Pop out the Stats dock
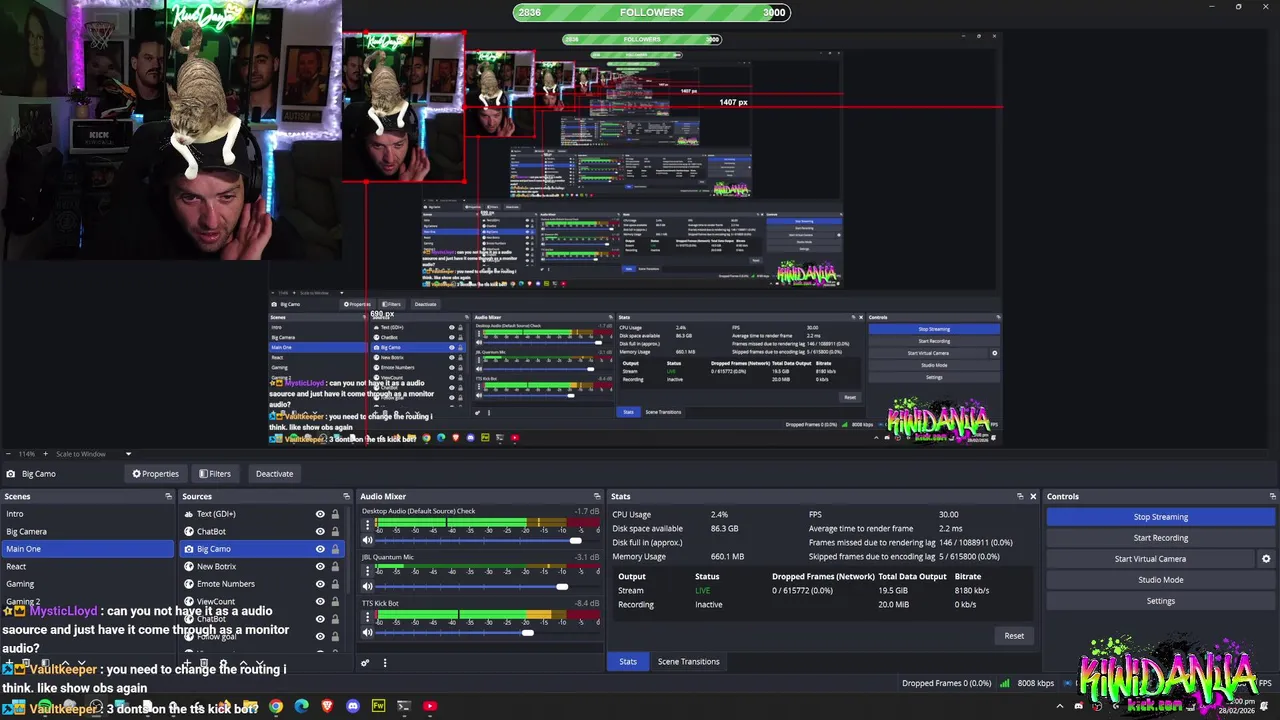Screen dimensions: 1280x720 pyautogui.click(x=1019, y=496)
